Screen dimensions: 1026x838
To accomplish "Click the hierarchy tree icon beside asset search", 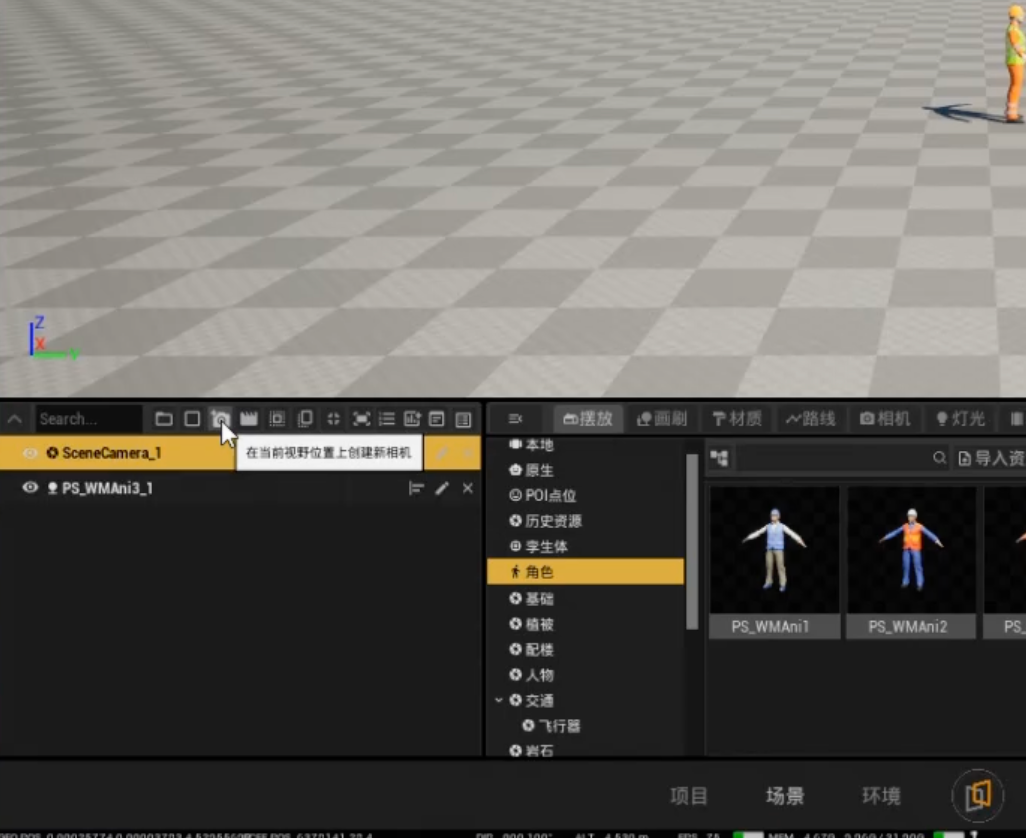I will (719, 458).
